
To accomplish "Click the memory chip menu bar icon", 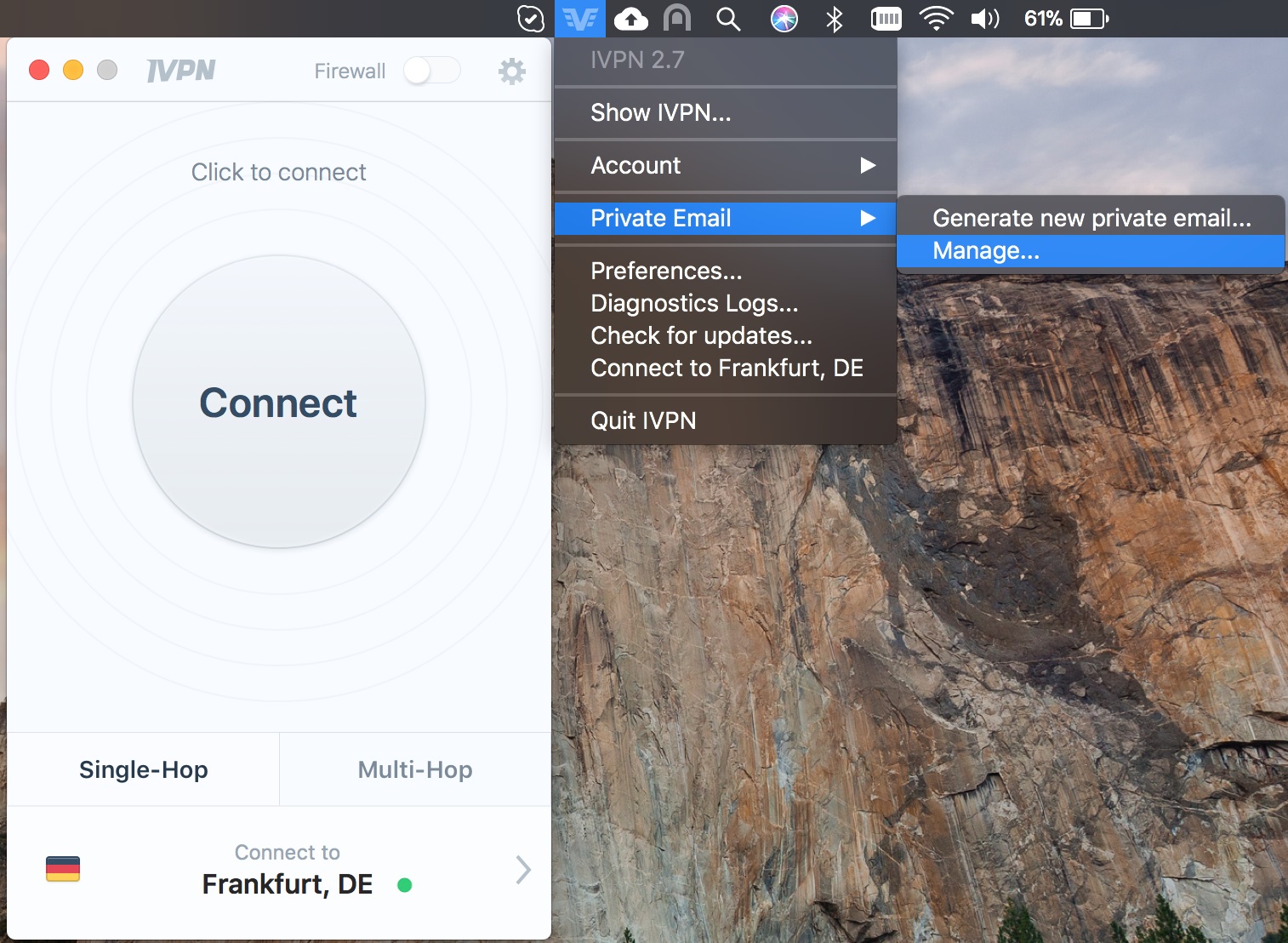I will (886, 19).
